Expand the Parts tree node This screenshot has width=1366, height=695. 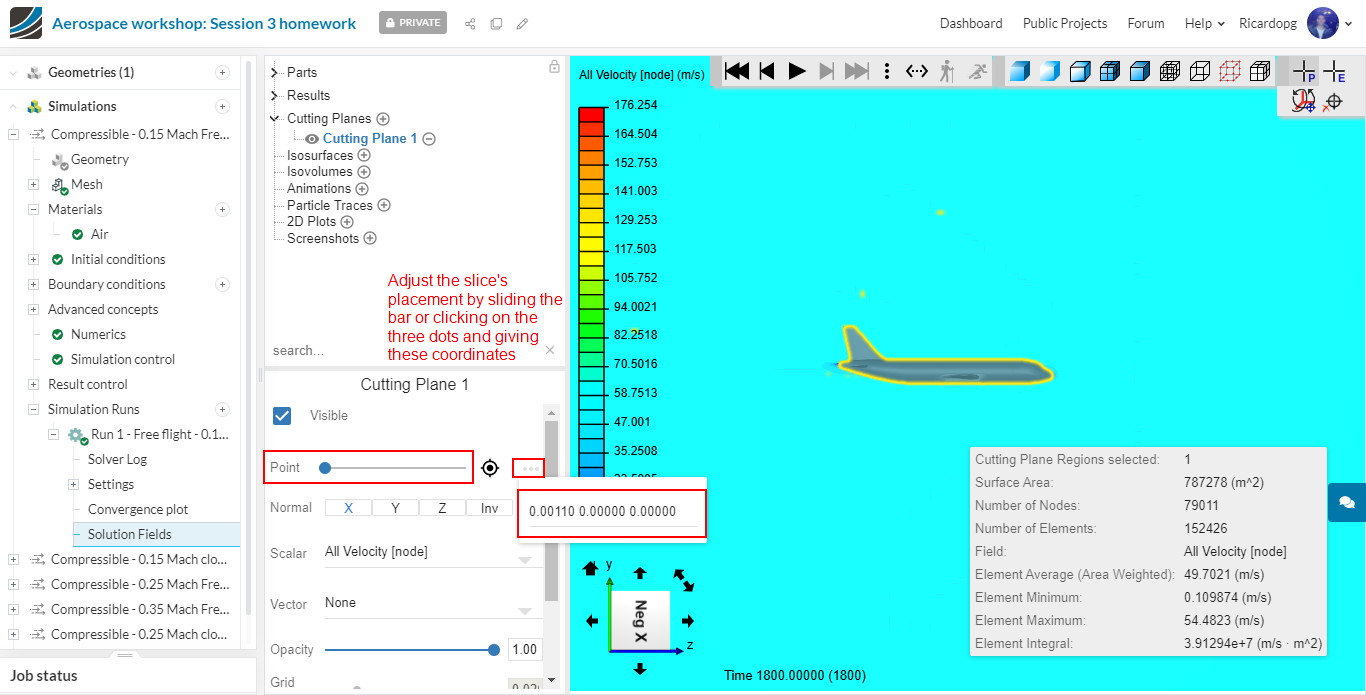(x=275, y=72)
